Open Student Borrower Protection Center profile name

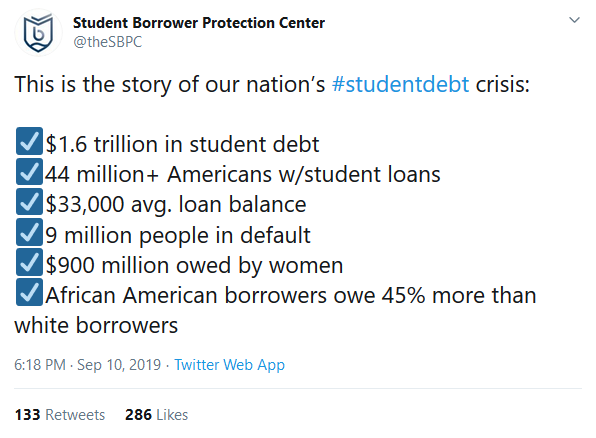pos(199,23)
